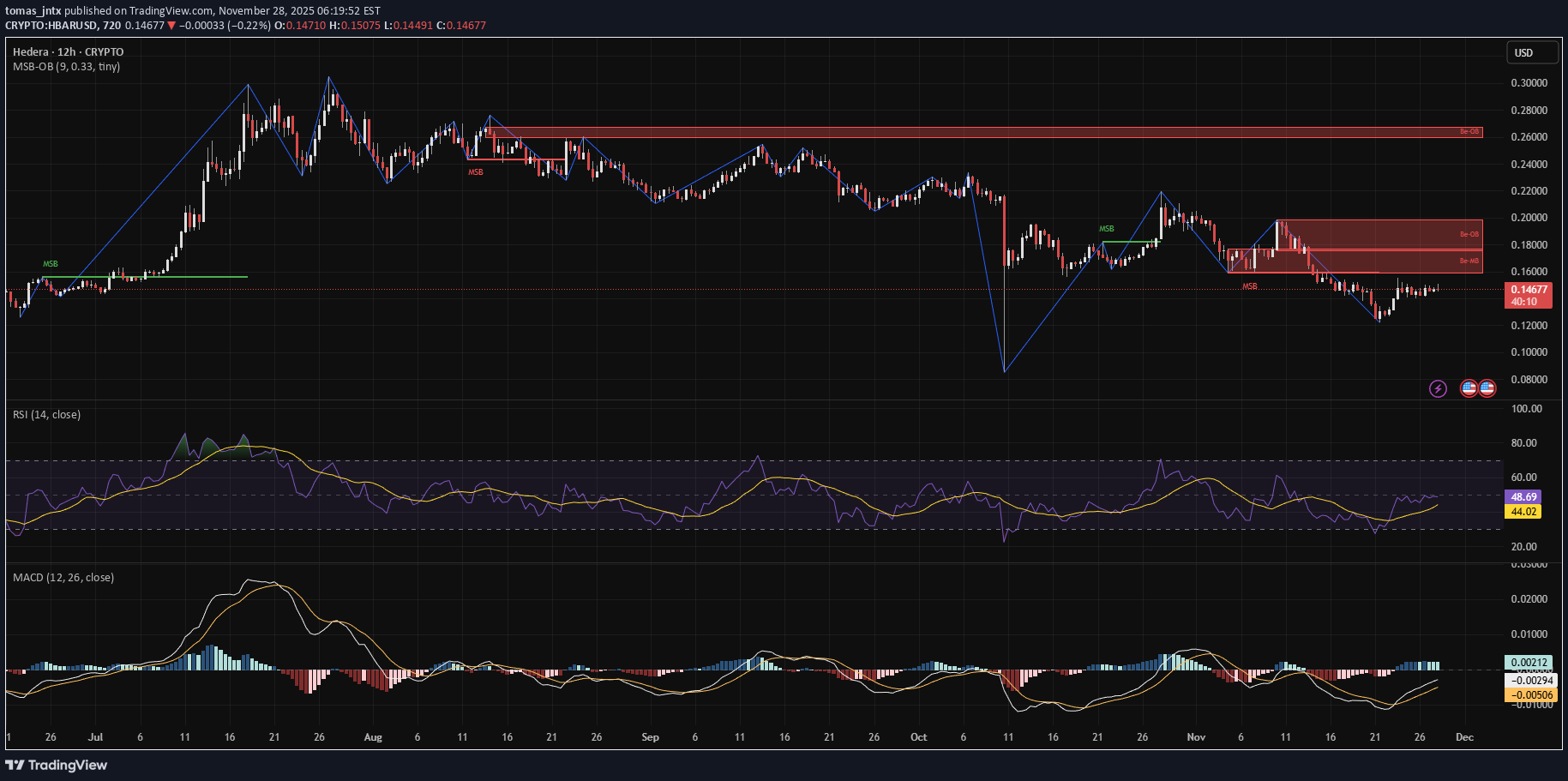Toggle visibility of the MACD (12, 26, close) indicator

[62, 577]
